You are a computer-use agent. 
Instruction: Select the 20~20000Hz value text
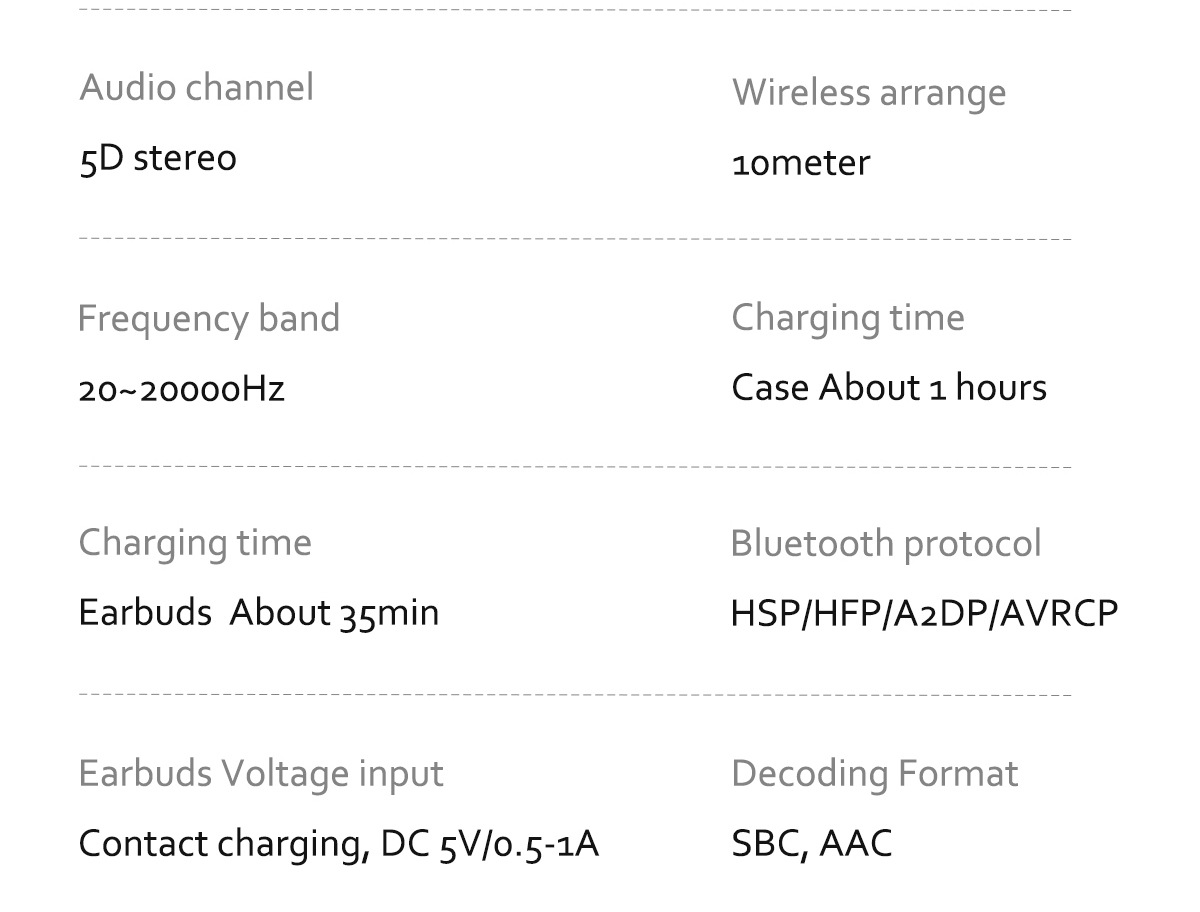click(x=182, y=389)
